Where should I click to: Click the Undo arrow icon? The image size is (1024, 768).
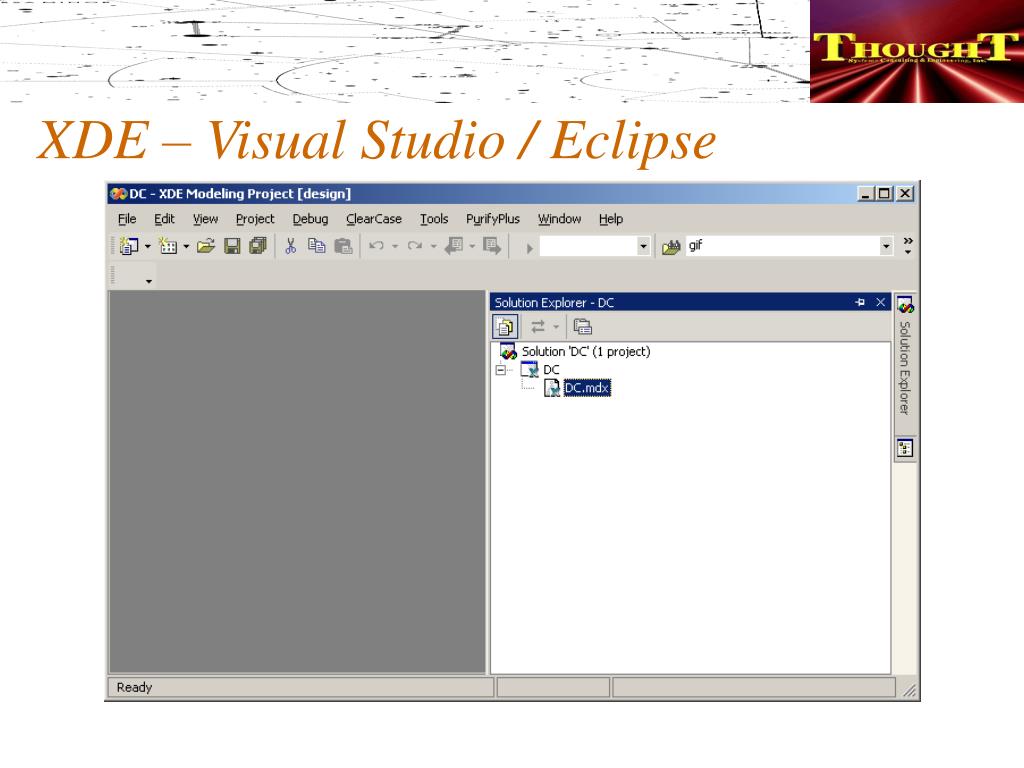pos(376,246)
